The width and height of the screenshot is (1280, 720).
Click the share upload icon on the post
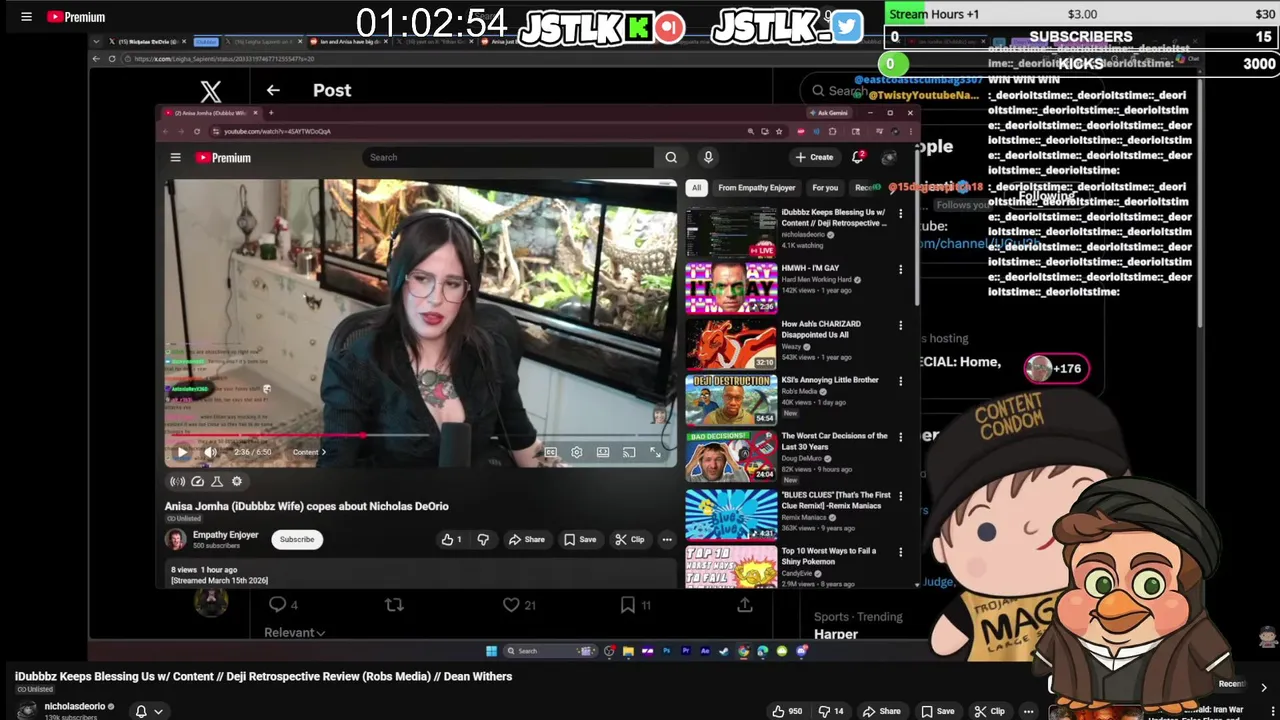pos(745,604)
